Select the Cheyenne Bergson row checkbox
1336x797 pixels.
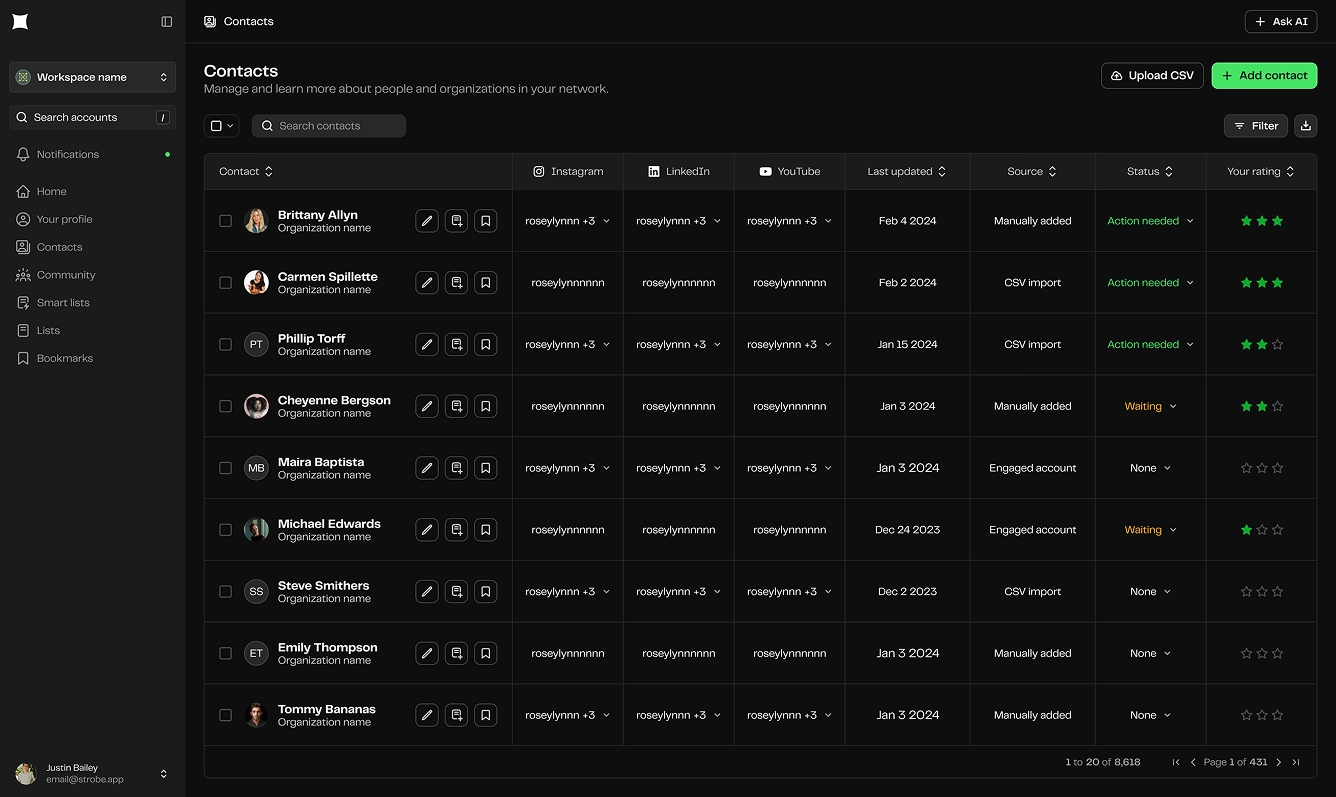pyautogui.click(x=225, y=407)
